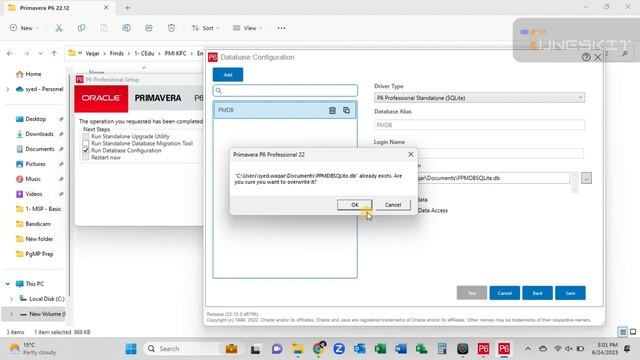Expand the syed - Personal OneDrive node
Image resolution: width=640 pixels, height=360 pixels.
pyautogui.click(x=8, y=89)
